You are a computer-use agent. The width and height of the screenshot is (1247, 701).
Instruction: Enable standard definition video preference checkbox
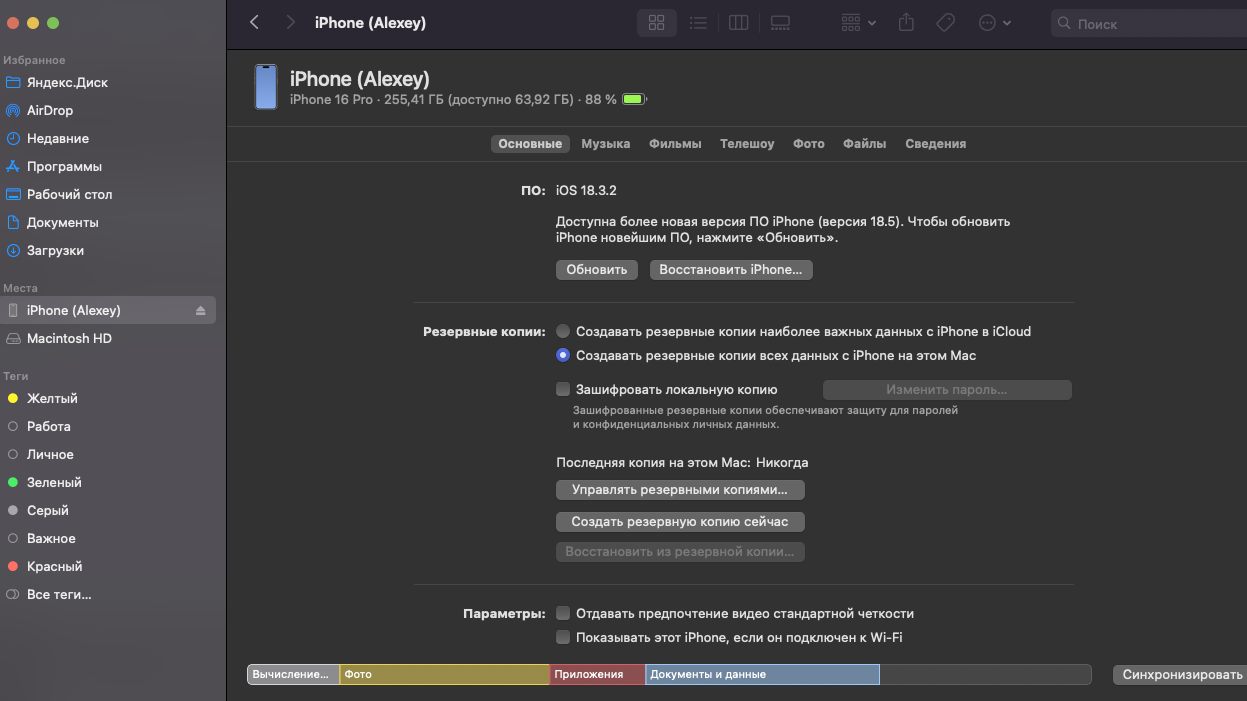tap(563, 613)
